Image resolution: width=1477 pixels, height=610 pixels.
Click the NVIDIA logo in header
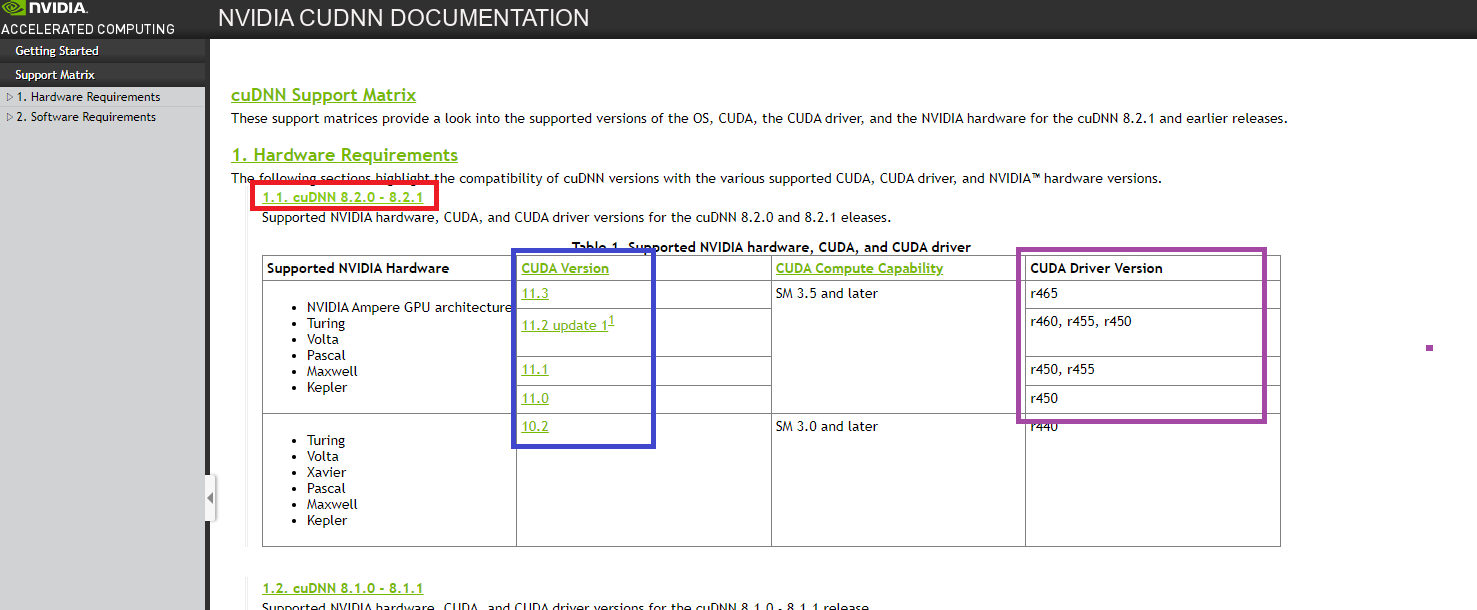click(45, 8)
